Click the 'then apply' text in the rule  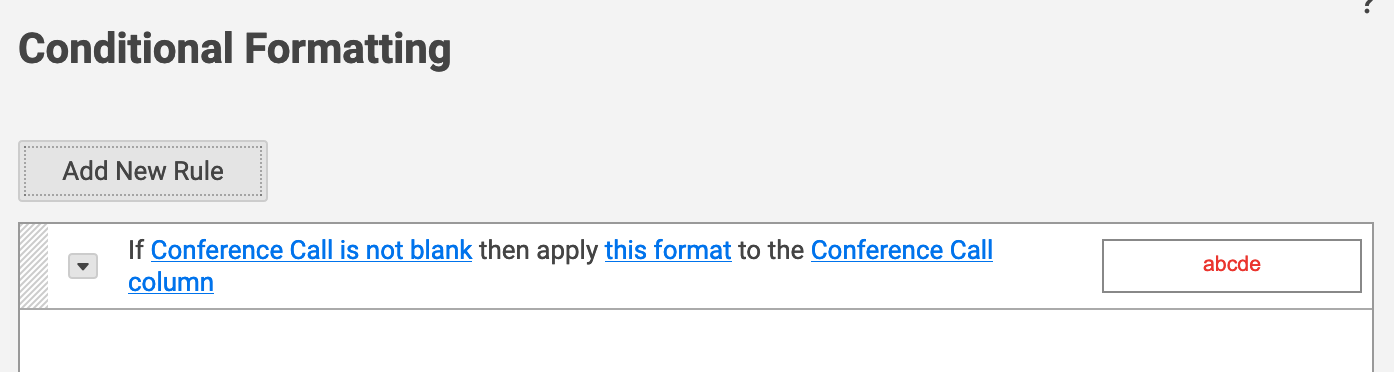(x=538, y=250)
